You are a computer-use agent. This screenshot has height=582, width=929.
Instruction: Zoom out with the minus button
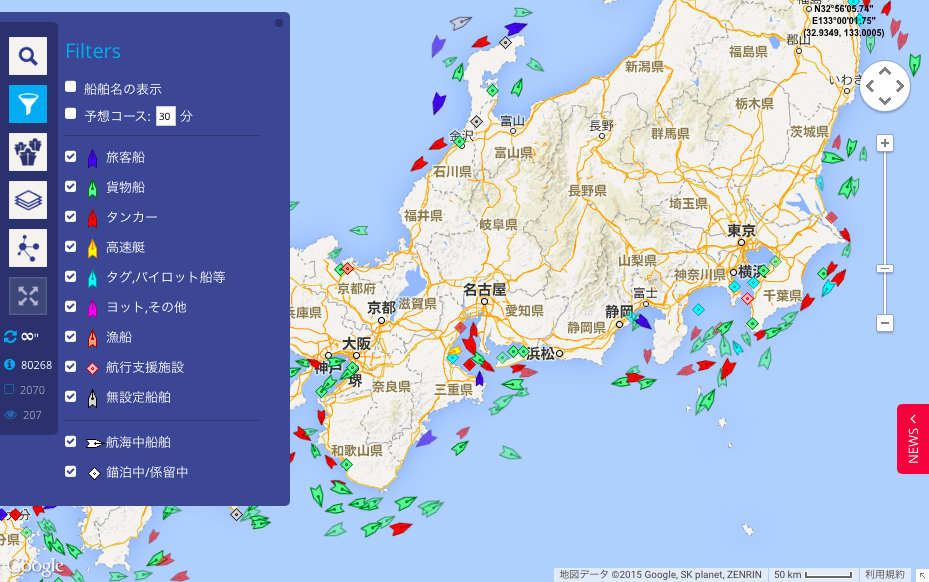pyautogui.click(x=885, y=323)
